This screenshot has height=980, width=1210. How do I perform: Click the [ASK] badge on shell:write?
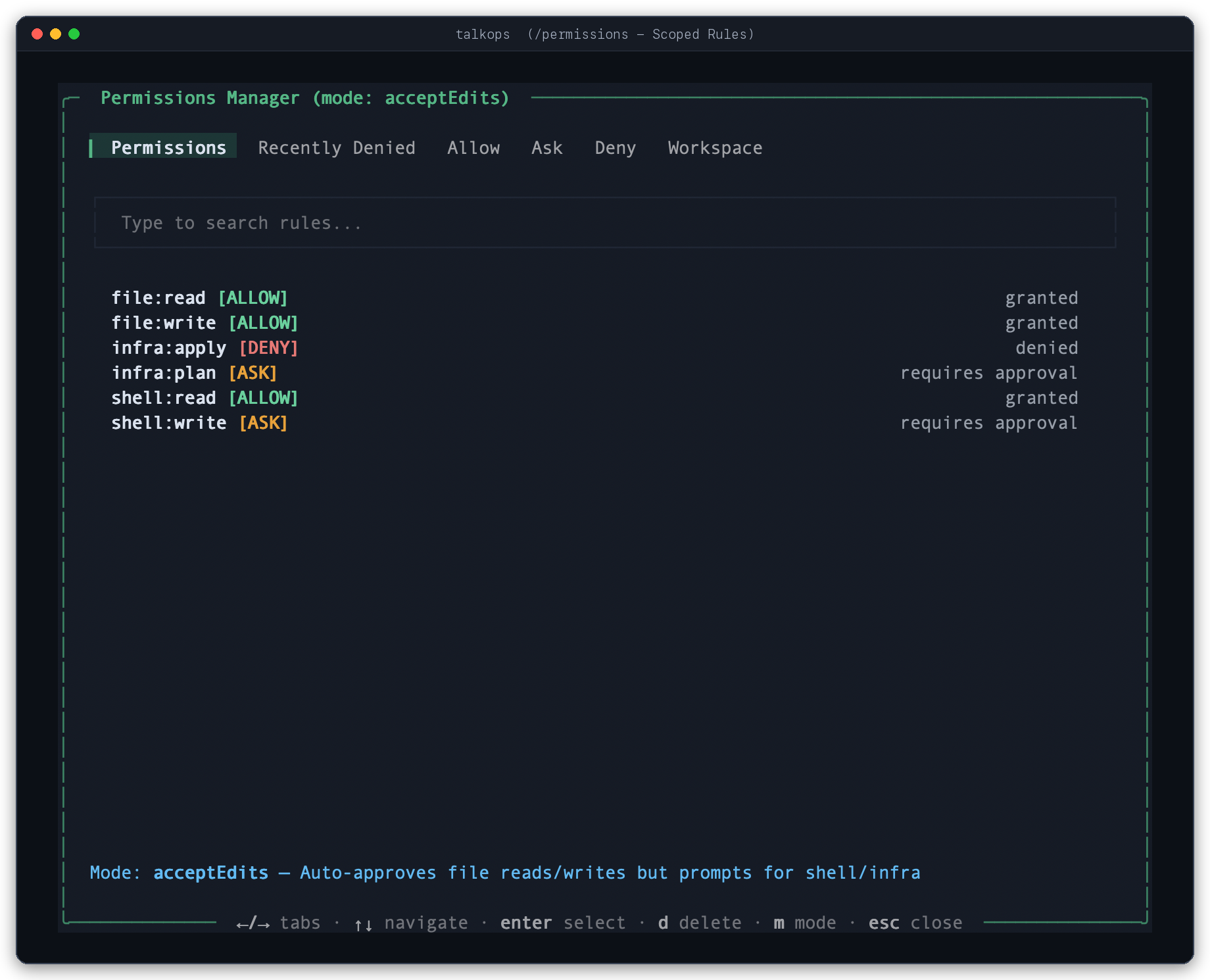click(x=263, y=423)
